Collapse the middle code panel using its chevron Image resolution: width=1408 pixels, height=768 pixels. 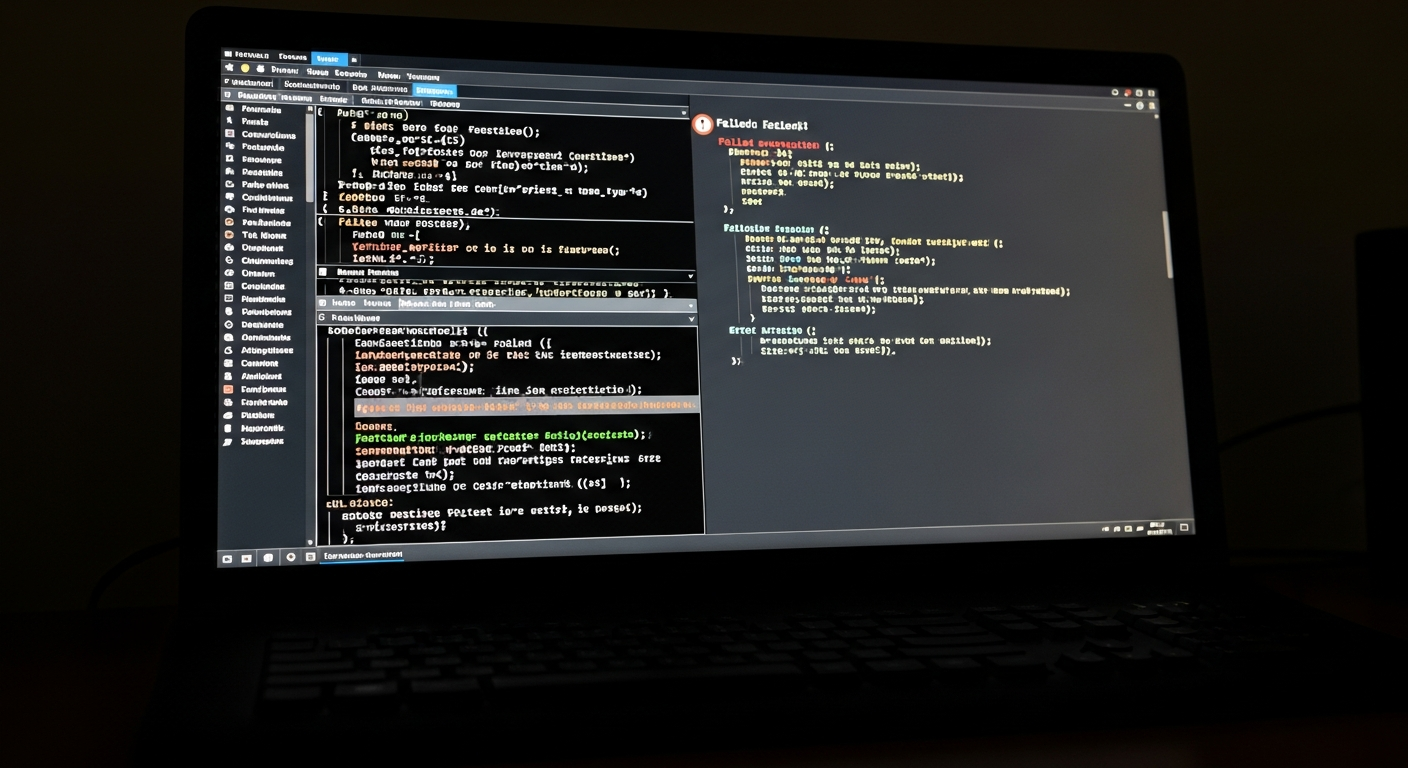pos(690,276)
